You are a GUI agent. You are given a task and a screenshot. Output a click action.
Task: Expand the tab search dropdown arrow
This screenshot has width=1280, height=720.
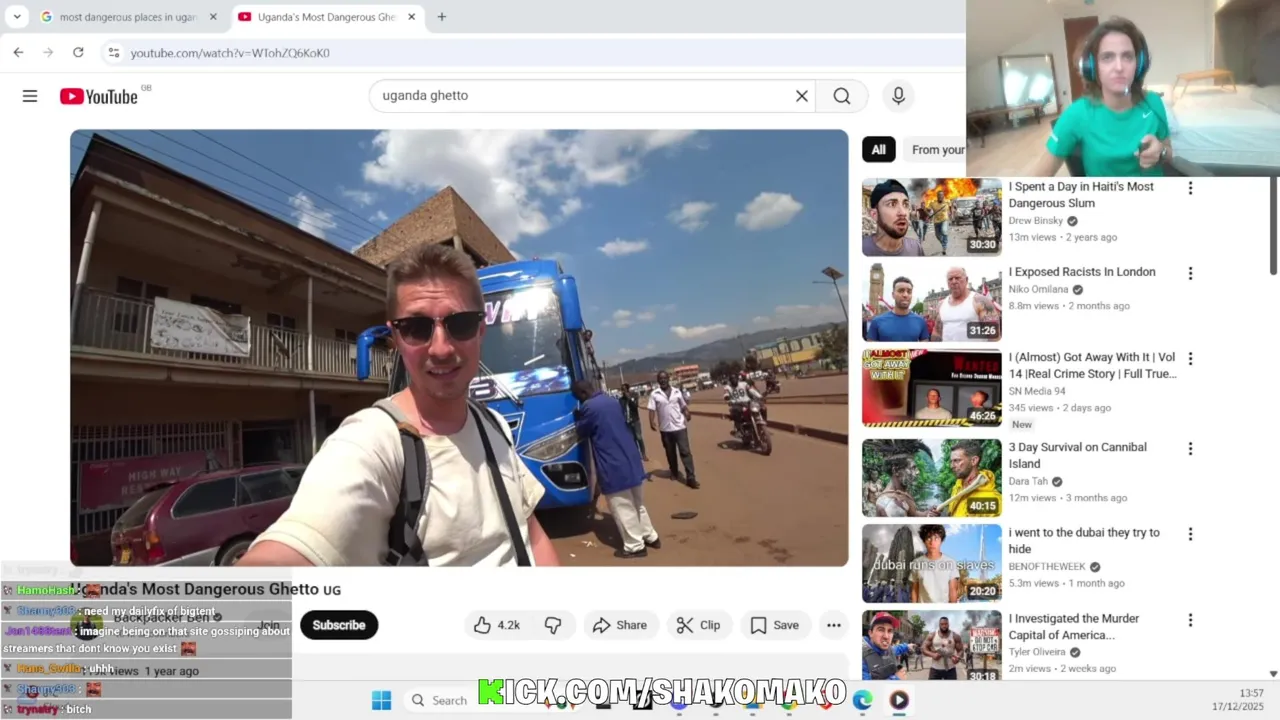17,17
